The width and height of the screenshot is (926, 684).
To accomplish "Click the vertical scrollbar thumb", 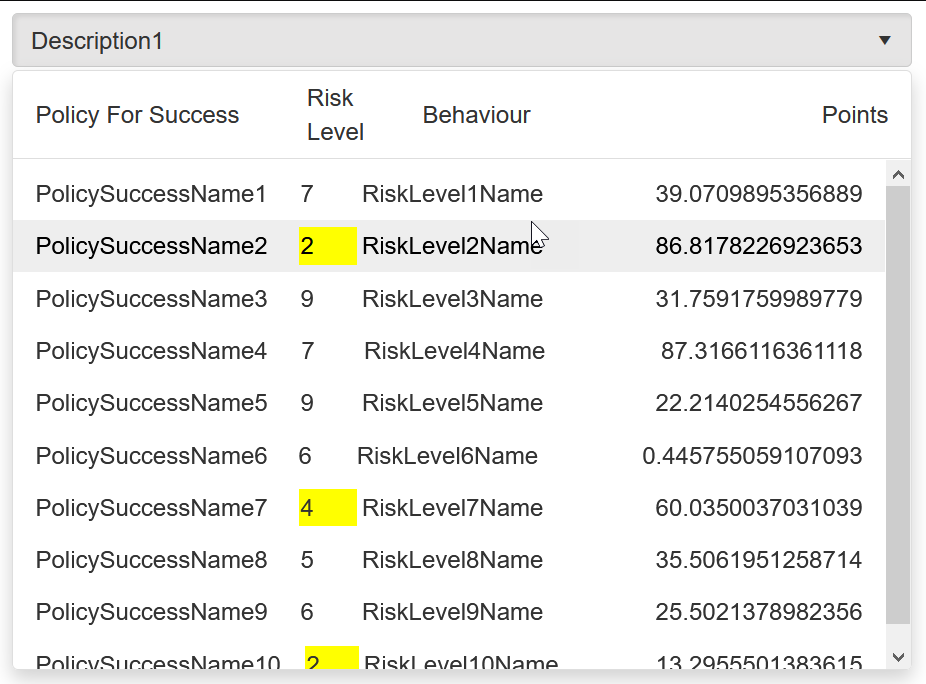I will coord(898,400).
